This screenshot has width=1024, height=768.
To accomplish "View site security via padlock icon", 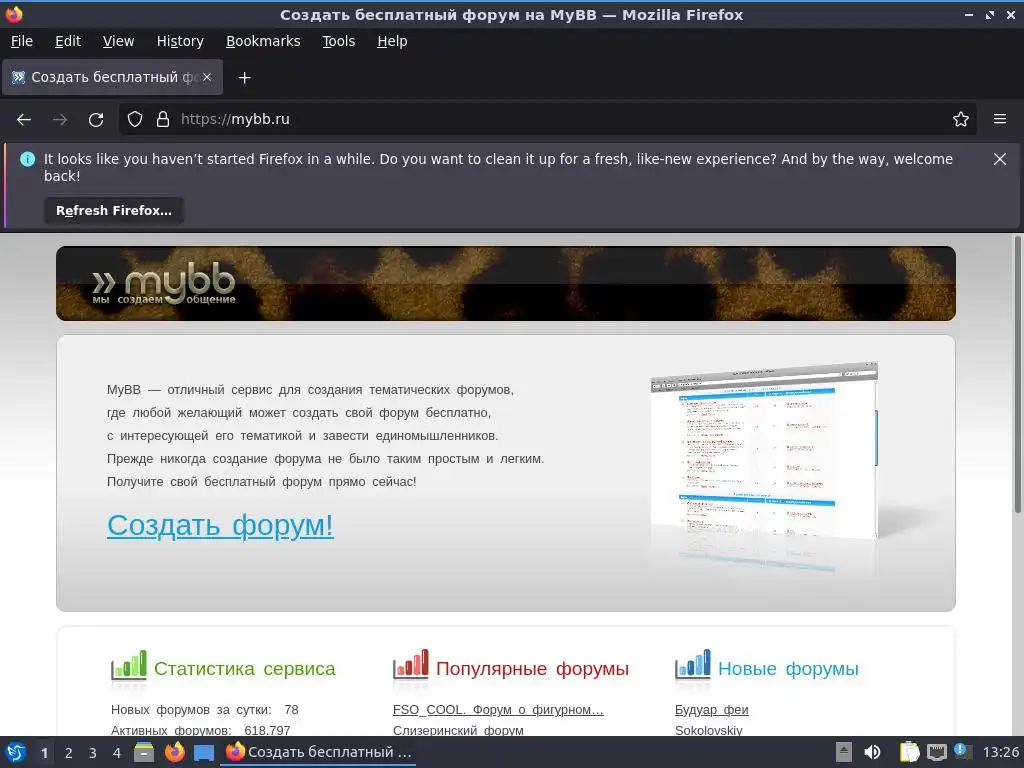I will 163,120.
